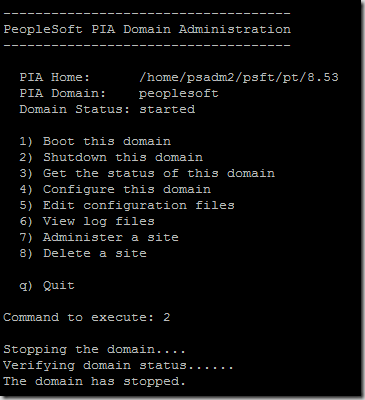Click 'Verifying domain status' output line
The image size is (365, 400).
pyautogui.click(x=118, y=366)
